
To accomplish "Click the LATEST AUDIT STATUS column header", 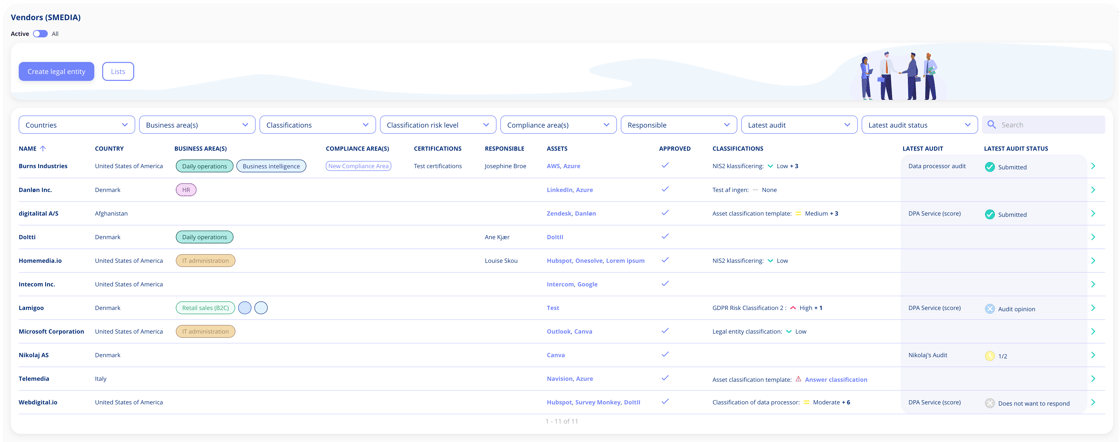I will [1016, 149].
